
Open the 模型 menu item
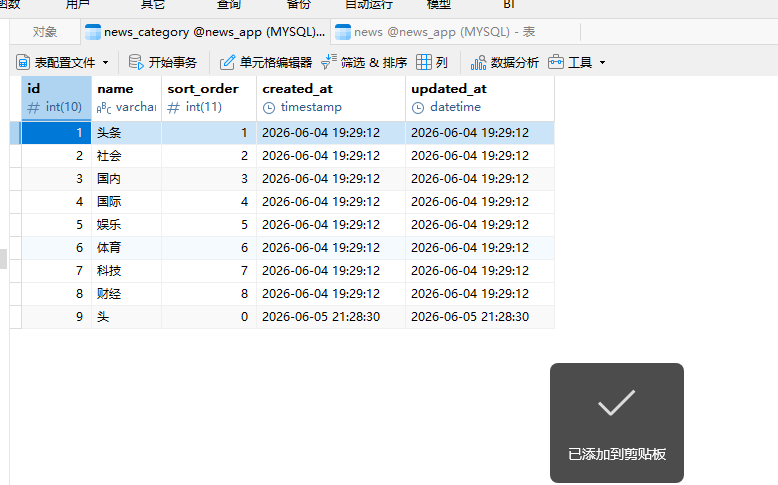pyautogui.click(x=439, y=4)
